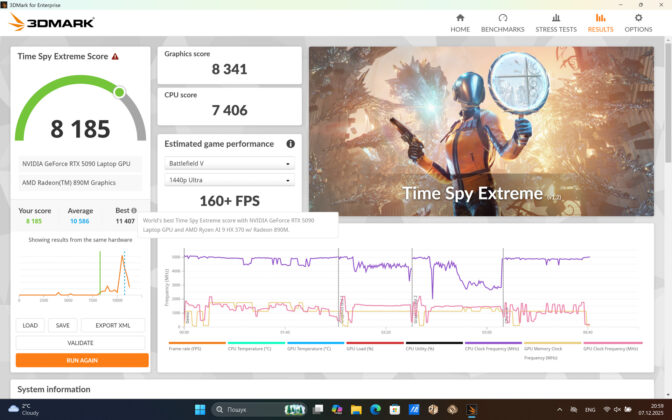672x420 pixels.
Task: Click the 3DMark logo
Action: 51,22
